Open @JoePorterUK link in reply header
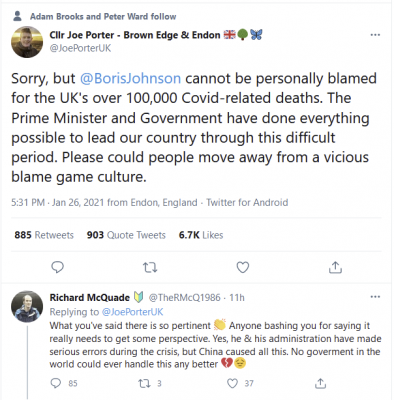The width and height of the screenshot is (394, 400). (x=132, y=312)
